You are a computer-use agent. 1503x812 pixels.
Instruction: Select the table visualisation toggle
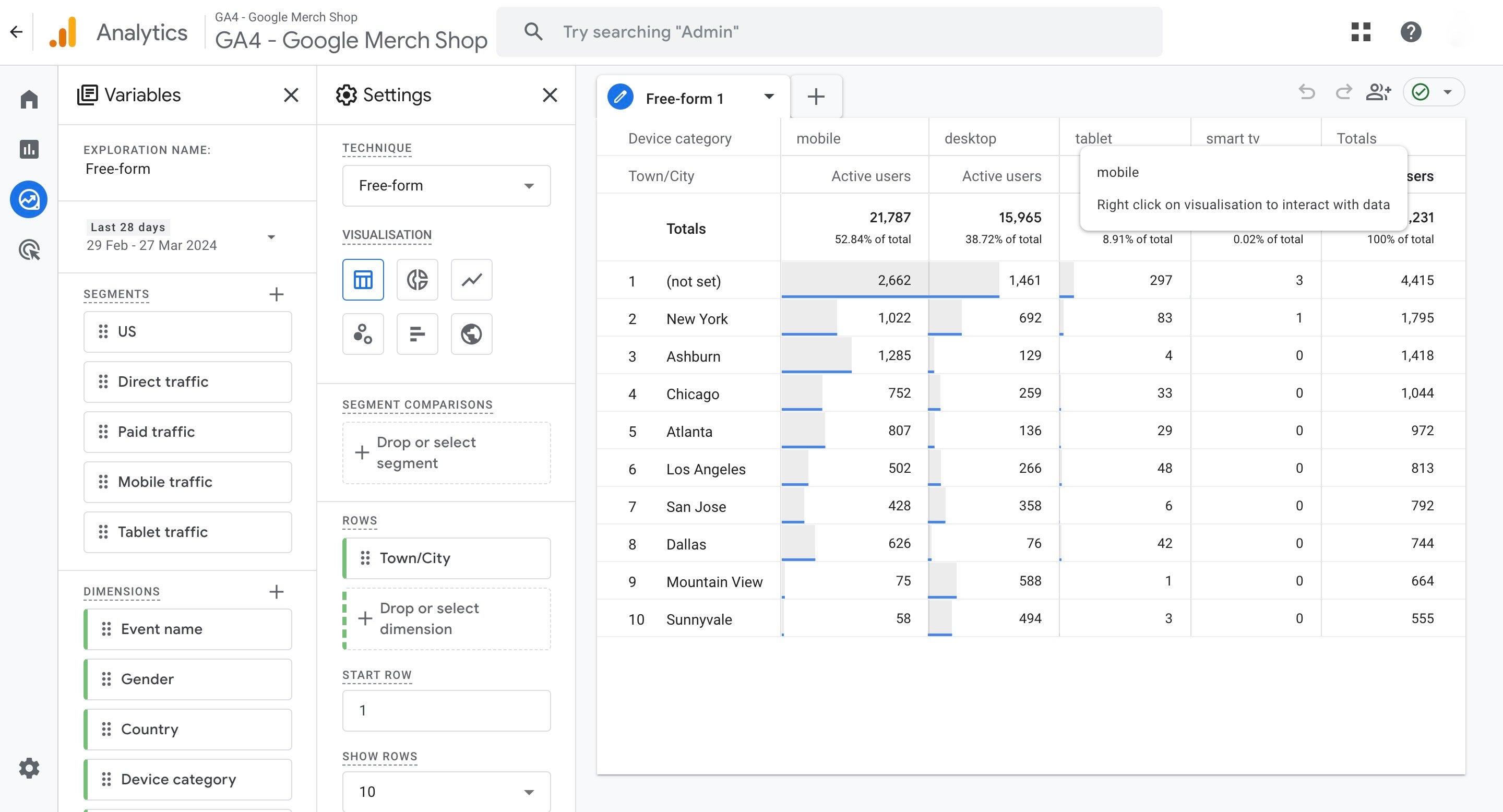pos(363,280)
